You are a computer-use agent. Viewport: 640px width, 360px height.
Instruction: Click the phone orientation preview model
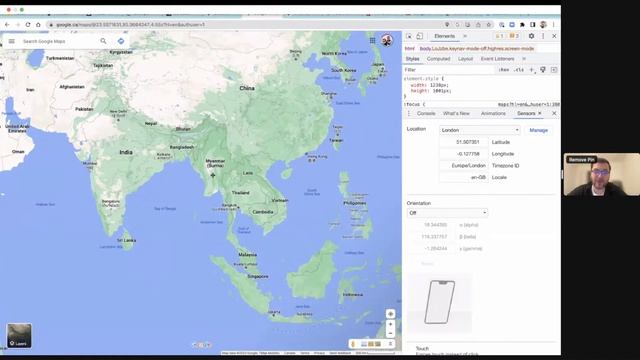440,302
